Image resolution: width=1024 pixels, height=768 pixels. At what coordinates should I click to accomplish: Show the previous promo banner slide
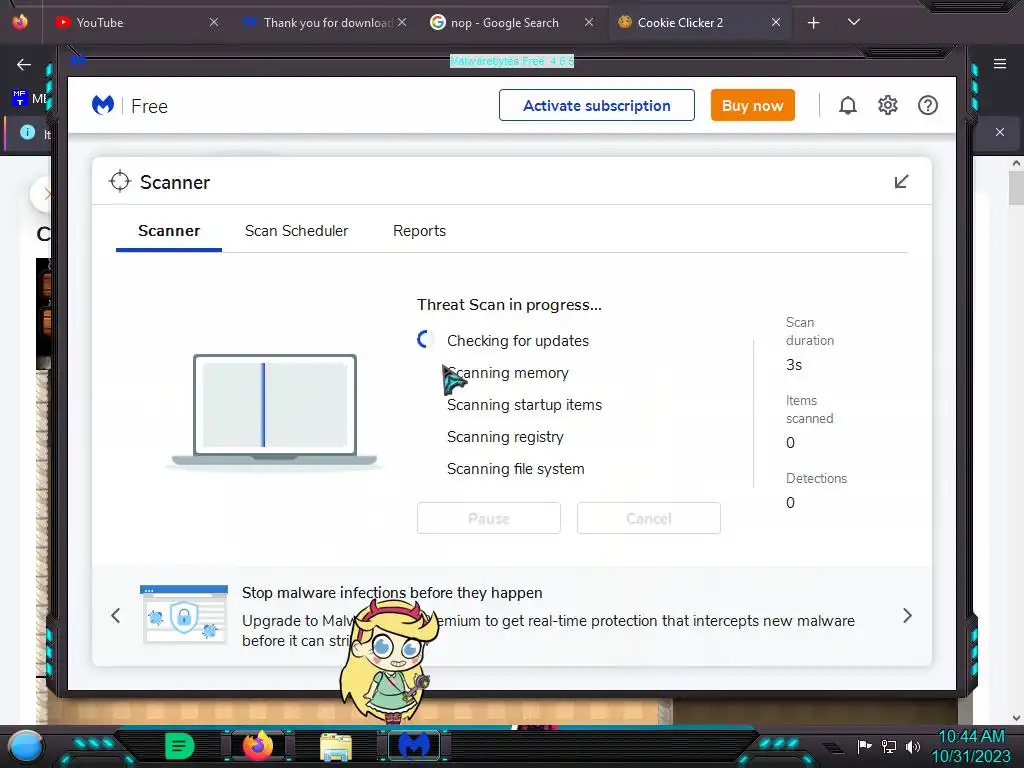click(116, 616)
